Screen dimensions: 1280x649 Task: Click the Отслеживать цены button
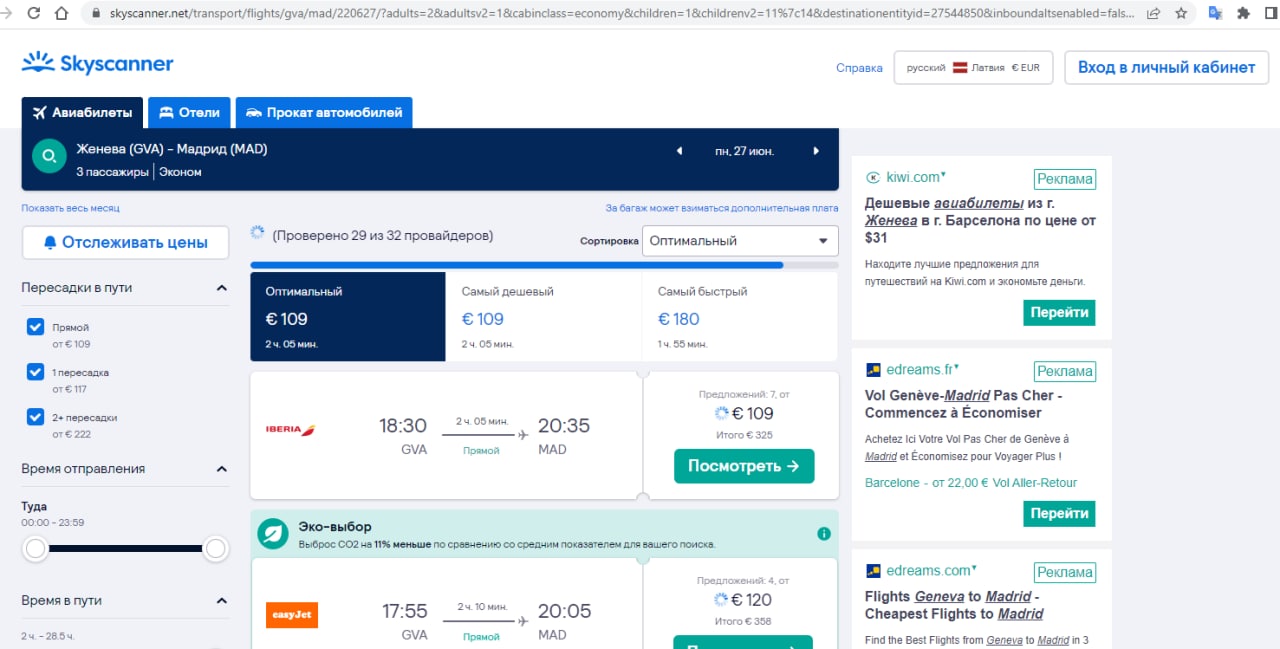[125, 242]
